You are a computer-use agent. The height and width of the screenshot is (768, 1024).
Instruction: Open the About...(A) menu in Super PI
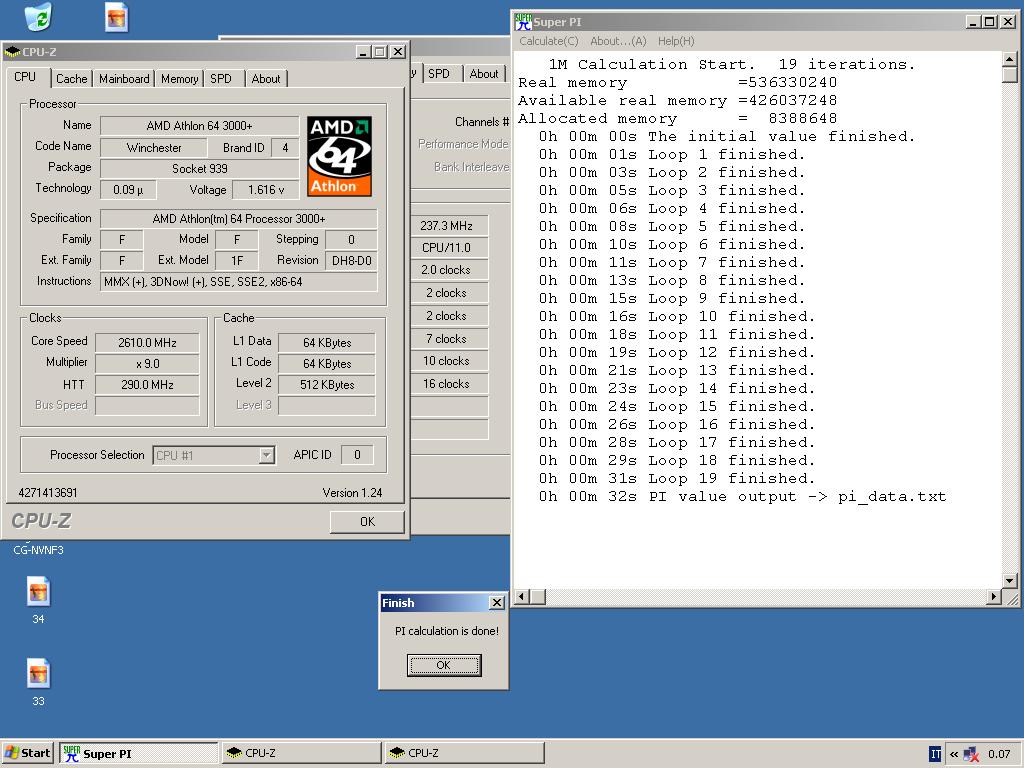coord(618,41)
